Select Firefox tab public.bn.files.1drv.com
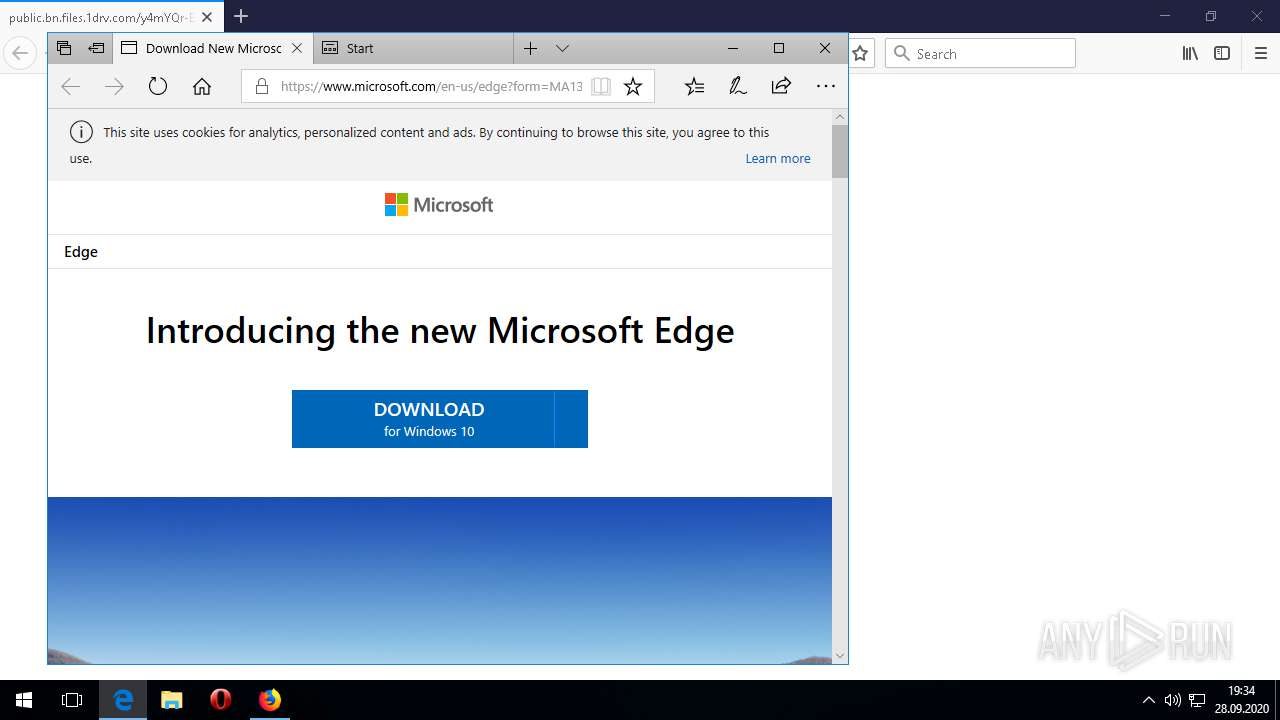Viewport: 1280px width, 720px height. click(110, 16)
